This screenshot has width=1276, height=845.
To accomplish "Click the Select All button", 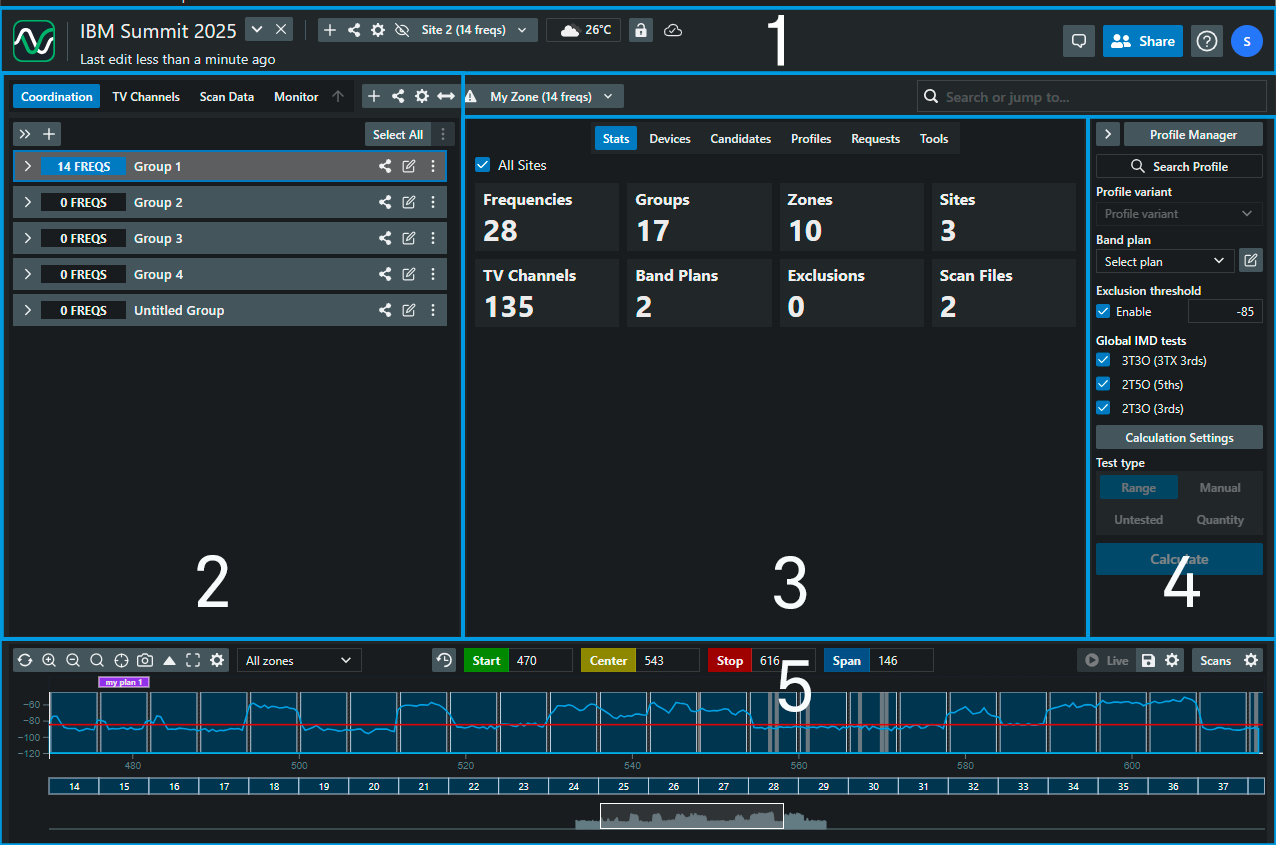I will tap(398, 135).
